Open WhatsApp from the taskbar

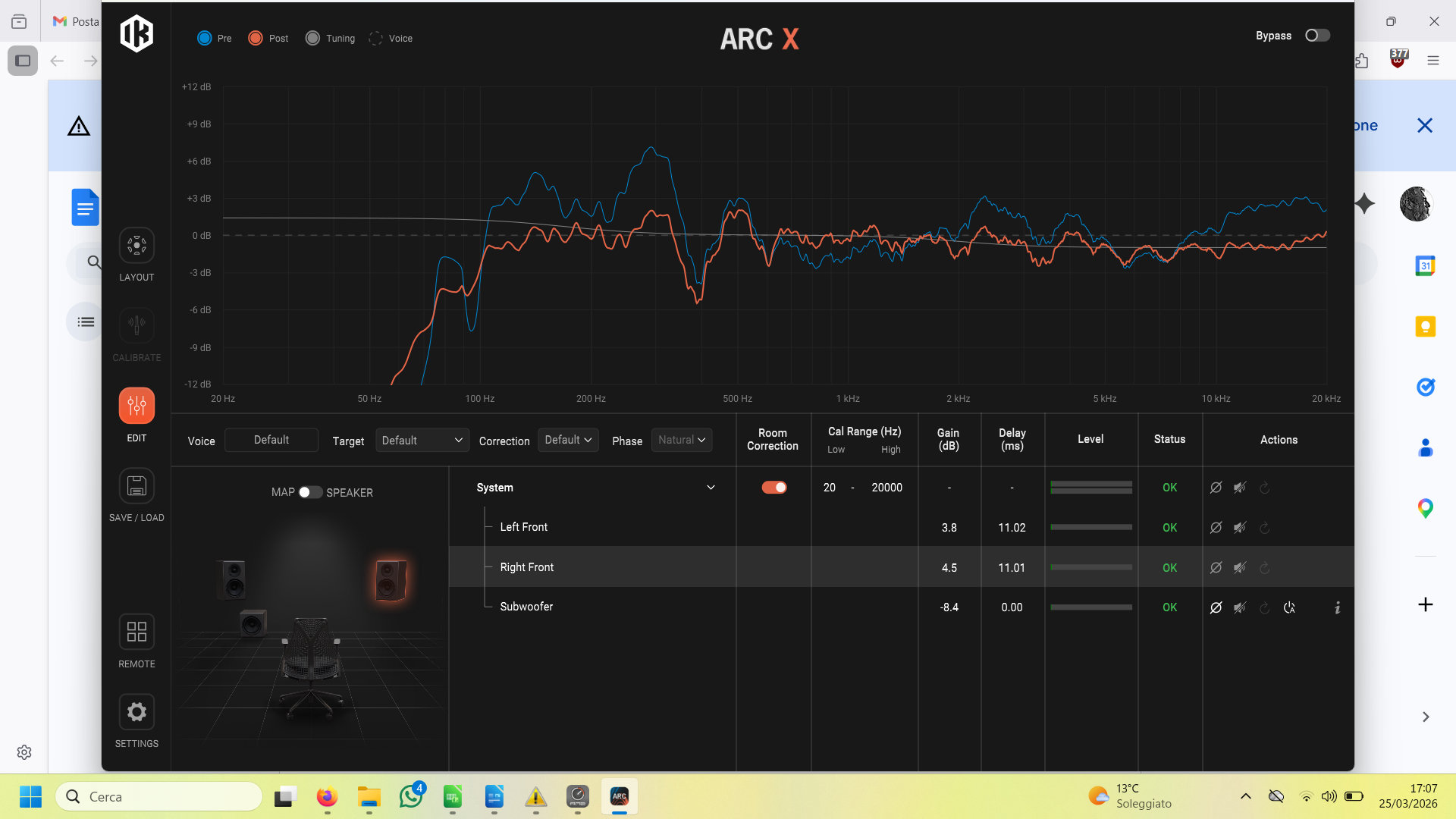411,796
